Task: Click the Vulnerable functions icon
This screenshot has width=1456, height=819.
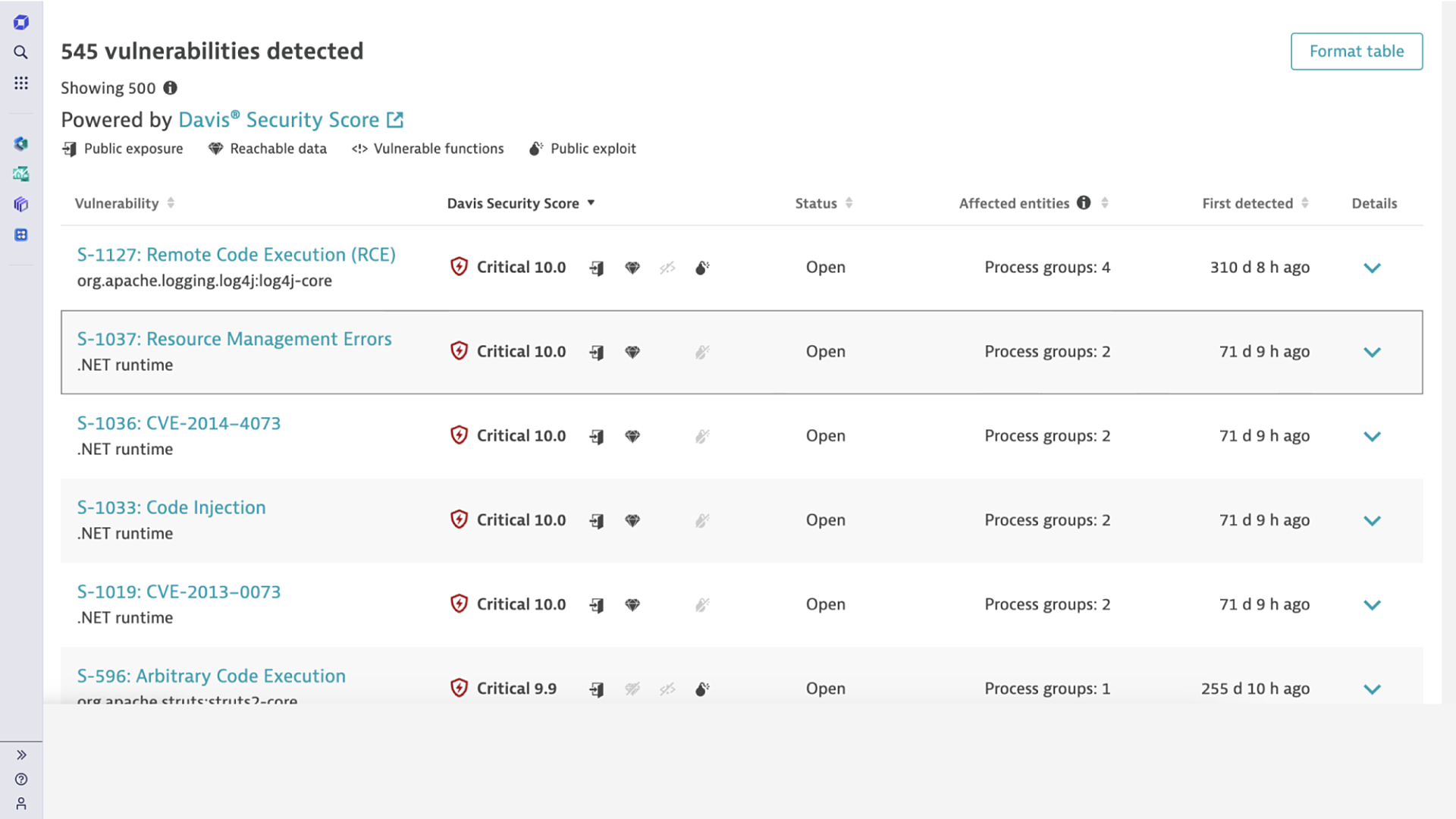Action: click(x=360, y=148)
